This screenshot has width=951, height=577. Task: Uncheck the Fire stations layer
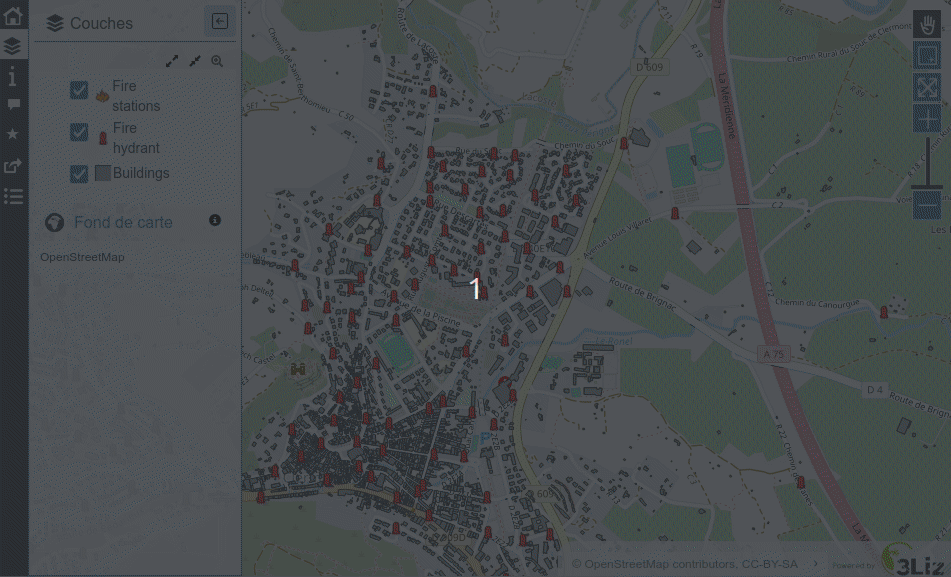pyautogui.click(x=80, y=91)
